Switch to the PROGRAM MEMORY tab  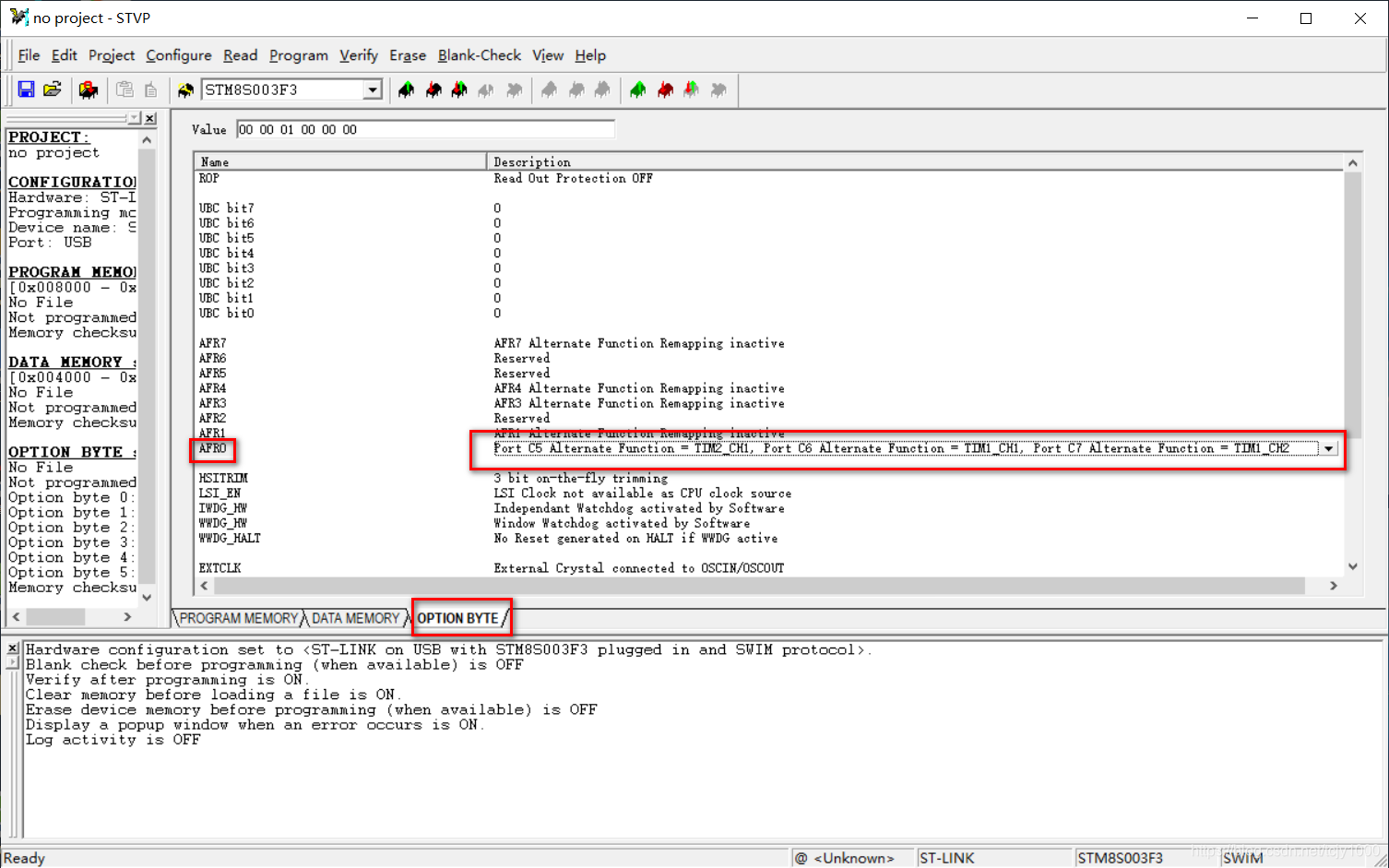tap(239, 618)
